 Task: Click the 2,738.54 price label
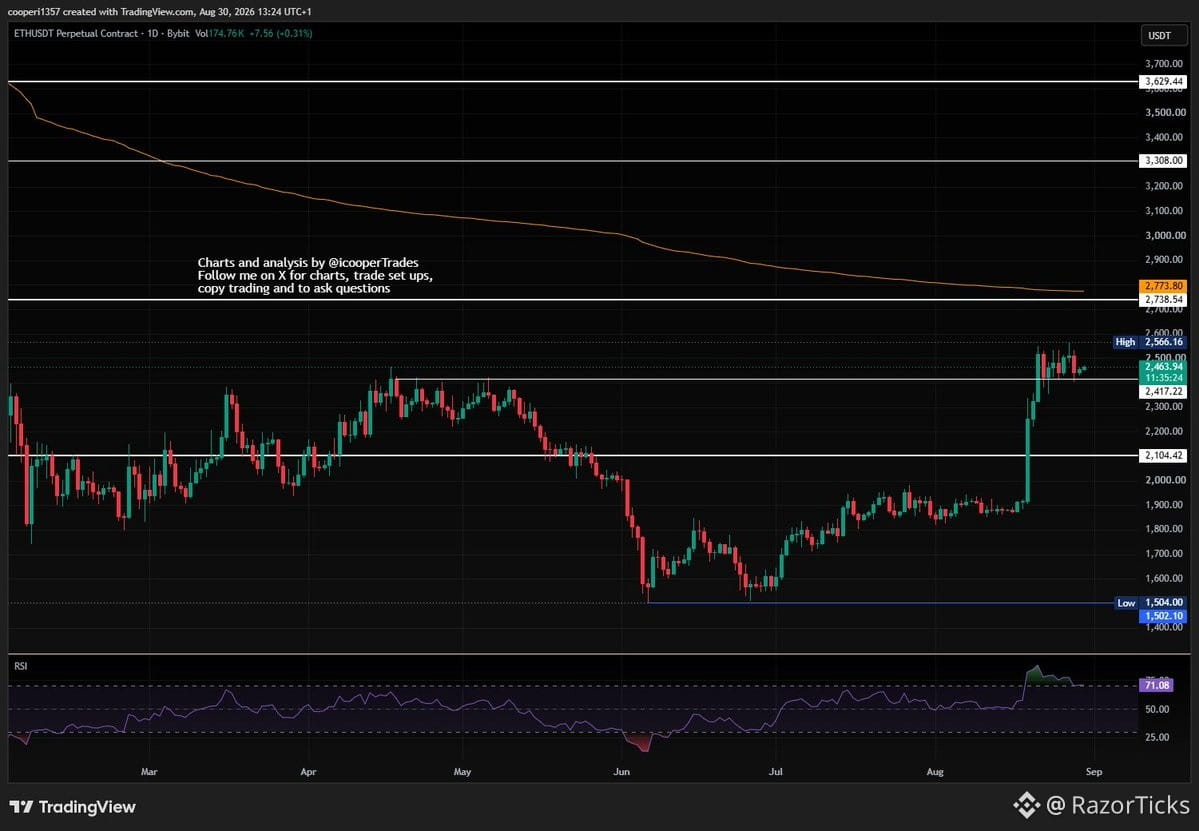[x=1163, y=300]
